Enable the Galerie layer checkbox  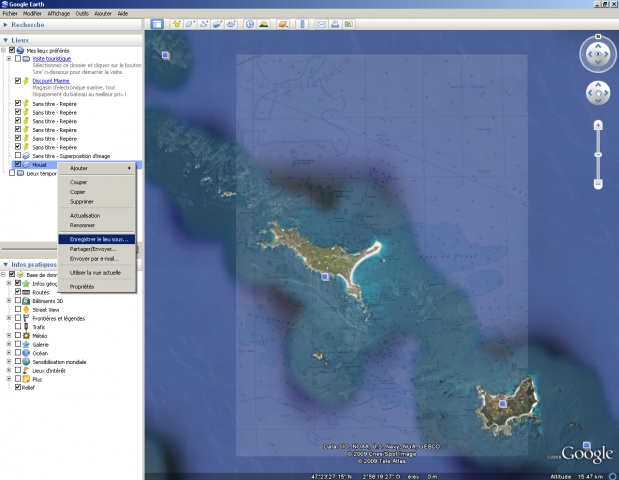click(18, 344)
